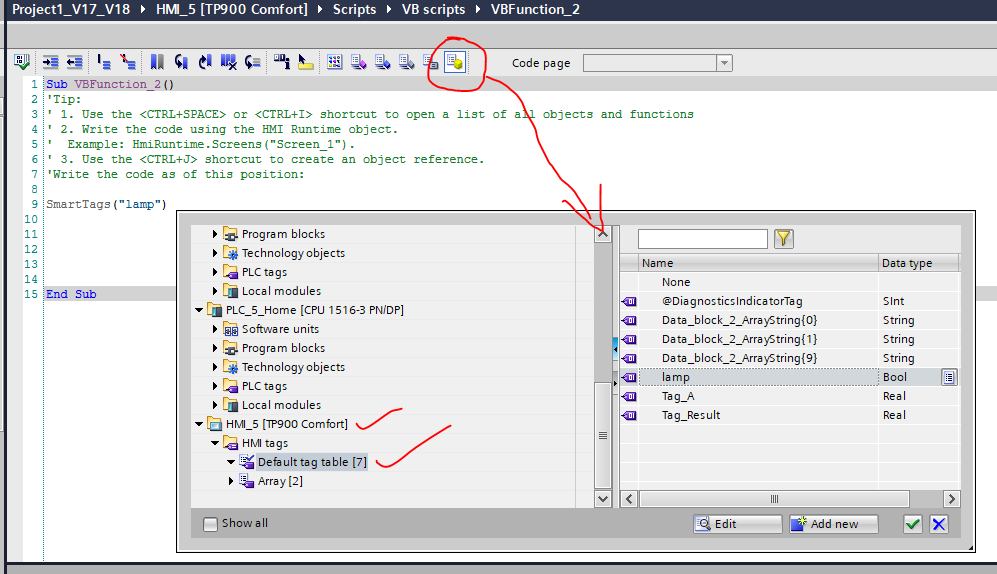Screen dimensions: 997x574
Task: Collapse the HMI_5 [TP900 Comfort] node
Action: click(x=199, y=424)
